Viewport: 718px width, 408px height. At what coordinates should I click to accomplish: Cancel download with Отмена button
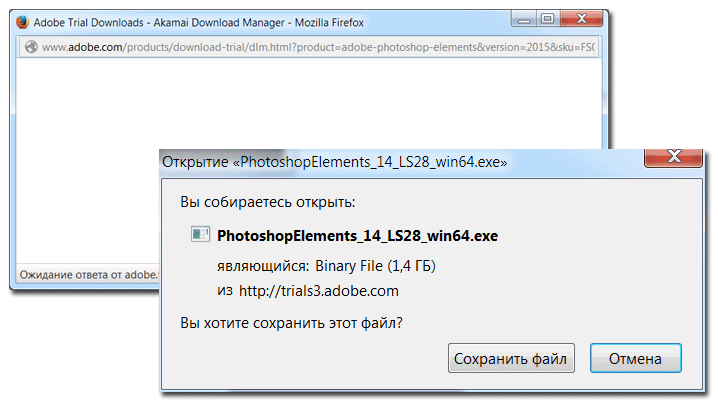[x=636, y=358]
